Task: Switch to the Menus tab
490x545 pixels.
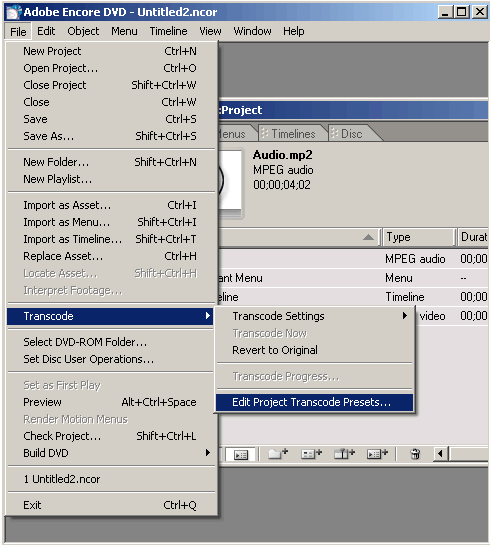Action: 235,134
